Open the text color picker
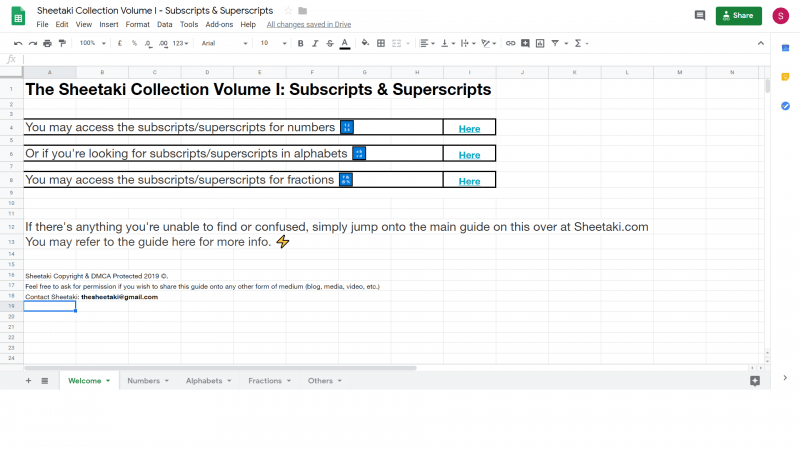The height and width of the screenshot is (450, 800). click(x=345, y=43)
